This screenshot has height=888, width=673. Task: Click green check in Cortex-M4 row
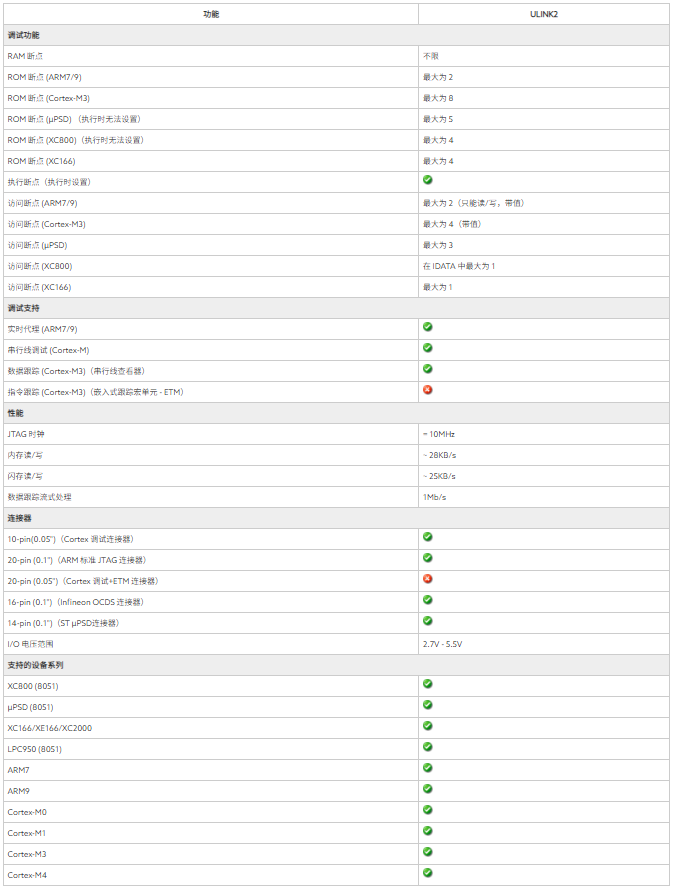(428, 873)
